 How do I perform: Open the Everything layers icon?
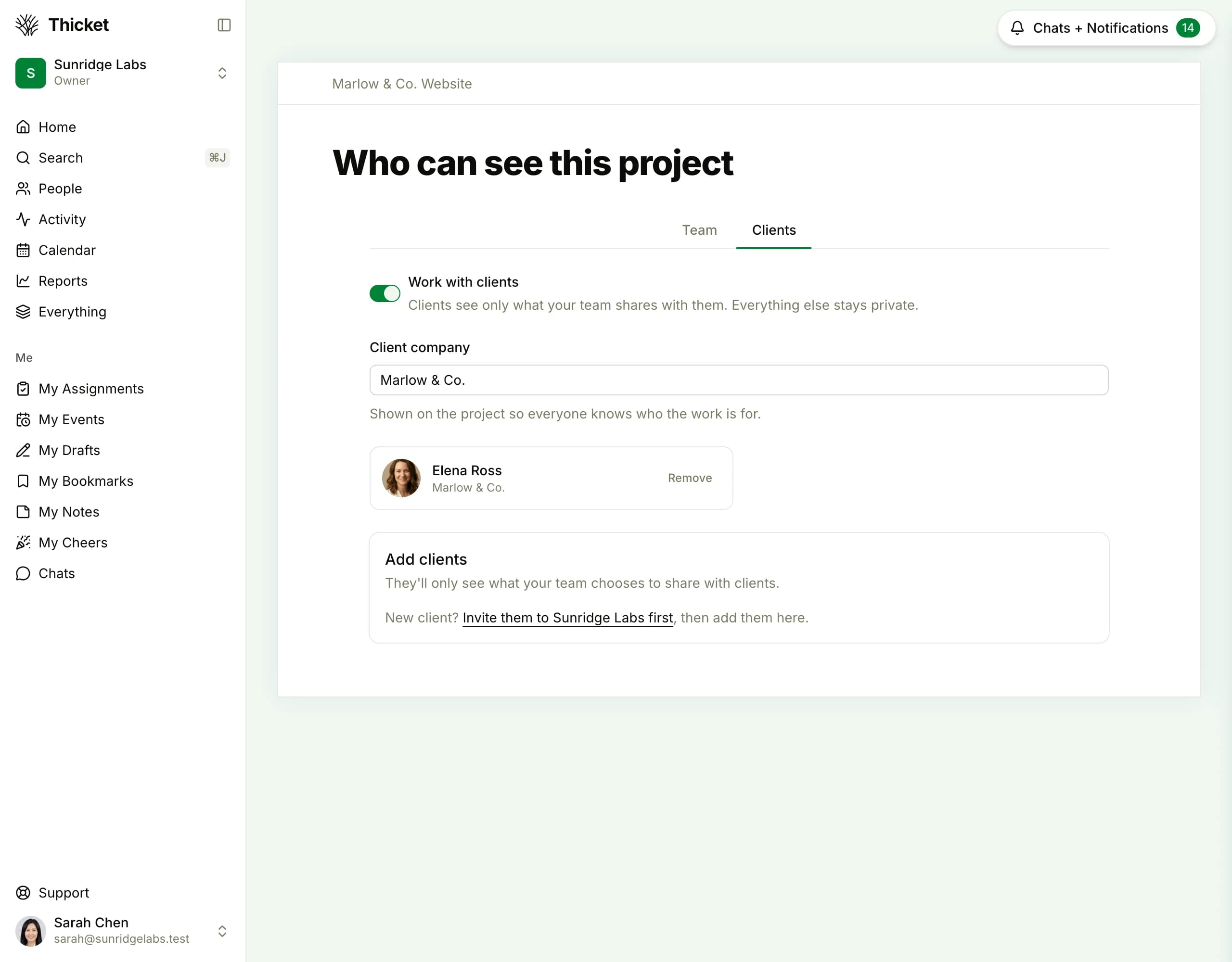point(23,312)
